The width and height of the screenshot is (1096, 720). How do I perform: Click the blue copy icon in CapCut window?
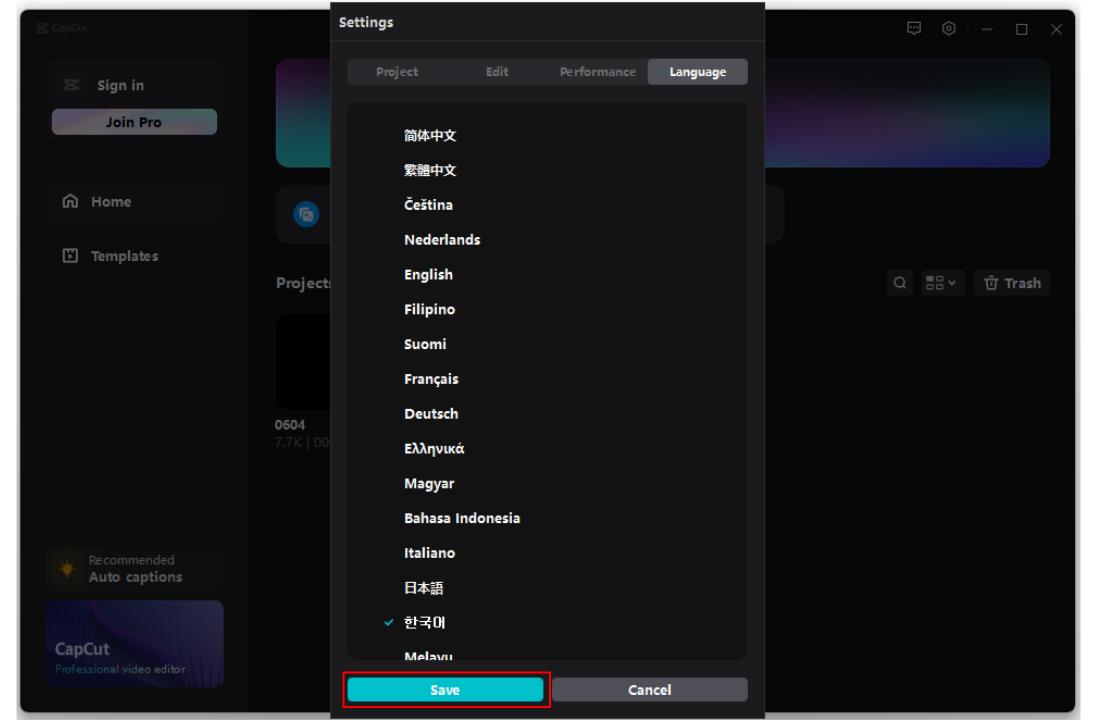point(306,214)
